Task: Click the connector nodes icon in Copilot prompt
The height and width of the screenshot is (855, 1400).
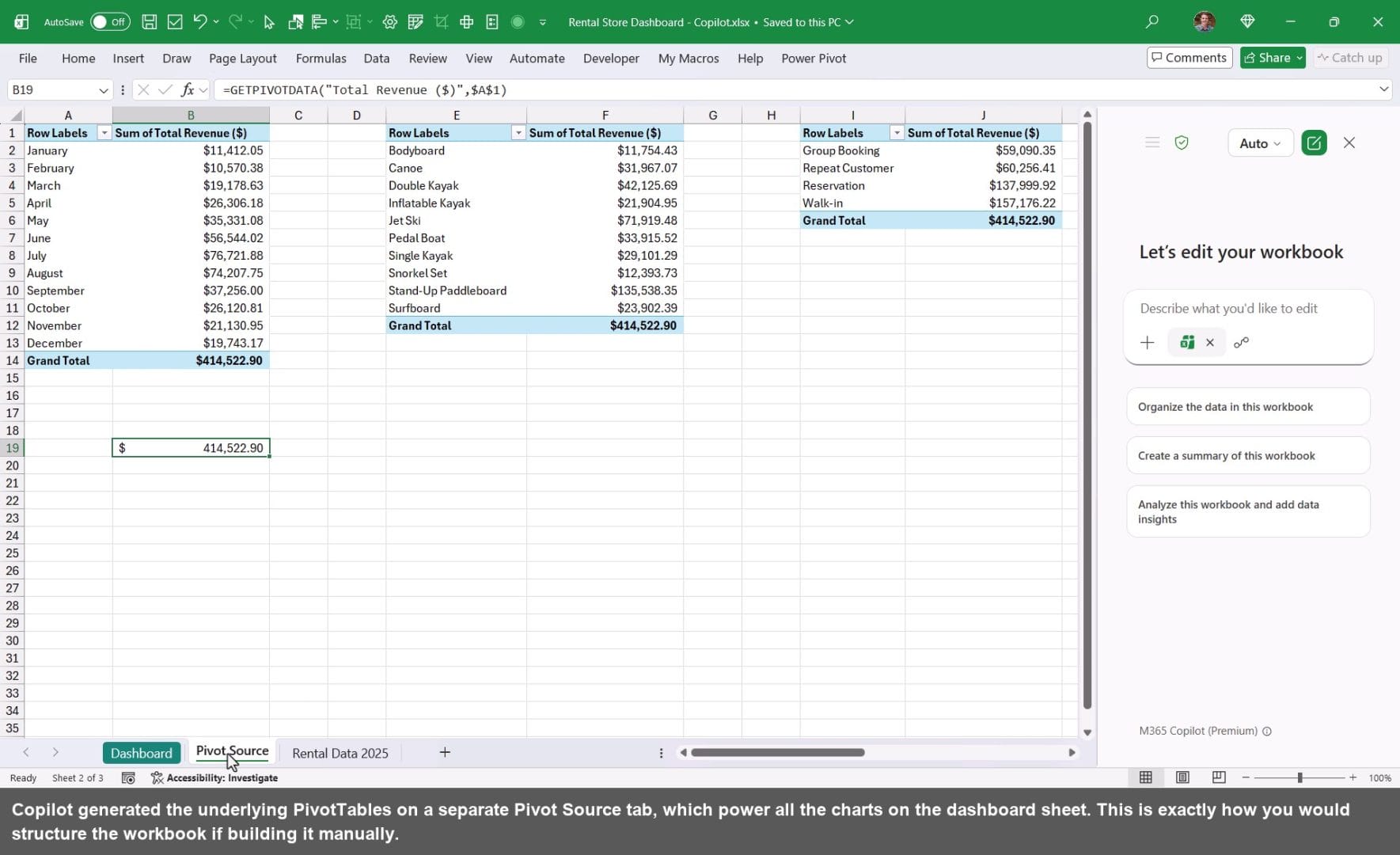Action: point(1241,343)
